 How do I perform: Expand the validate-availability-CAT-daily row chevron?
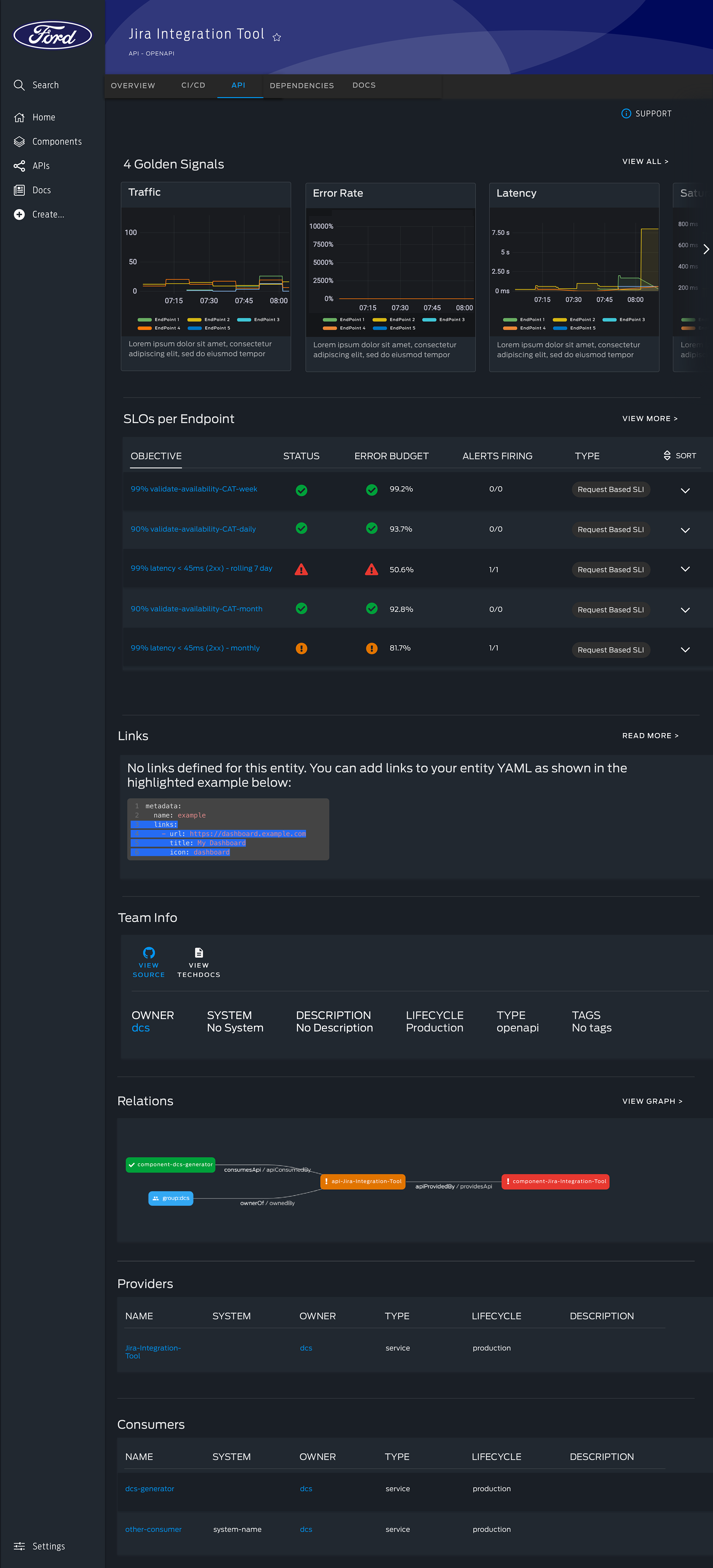click(685, 530)
